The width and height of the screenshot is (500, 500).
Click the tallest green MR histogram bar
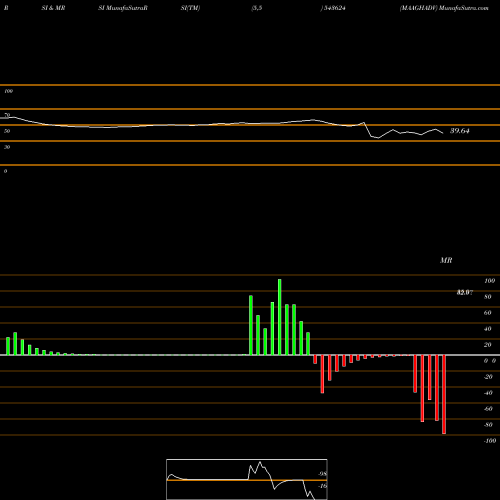point(279,317)
